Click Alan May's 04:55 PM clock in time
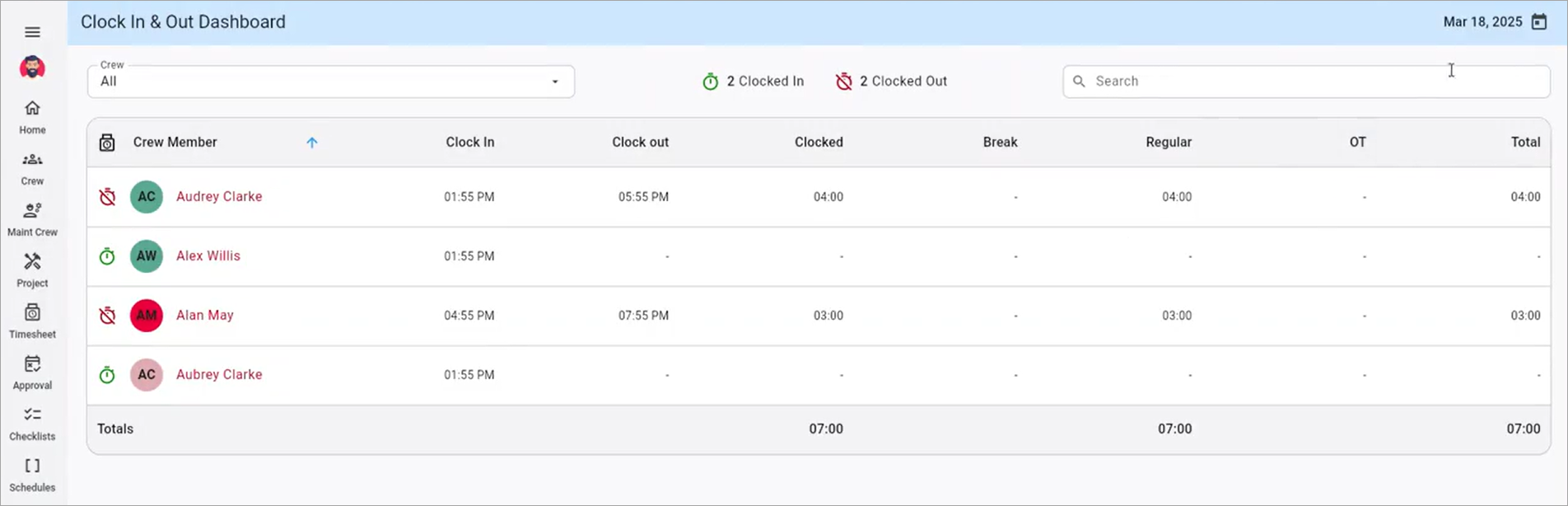The height and width of the screenshot is (506, 1568). click(469, 316)
